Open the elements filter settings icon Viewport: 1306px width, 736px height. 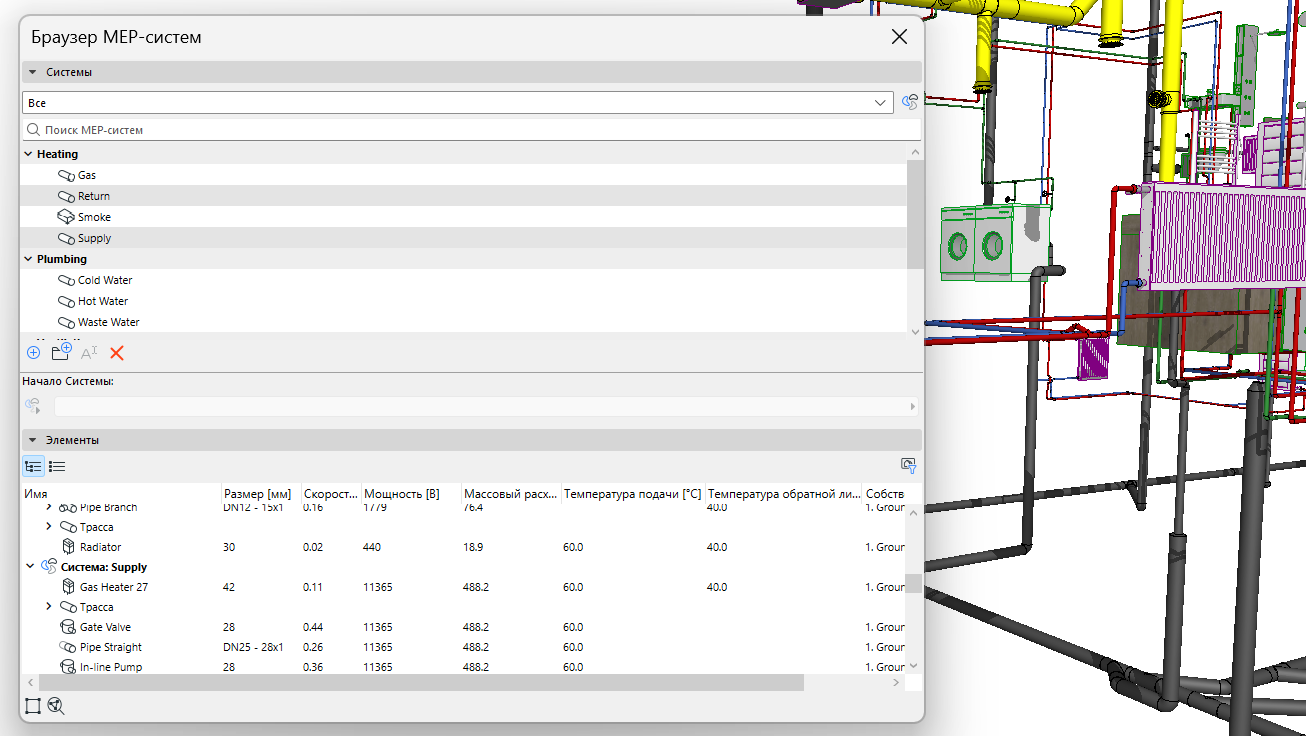coord(908,465)
